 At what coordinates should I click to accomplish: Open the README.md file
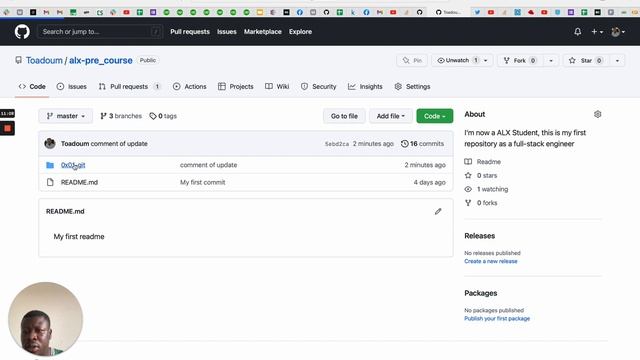pos(79,182)
